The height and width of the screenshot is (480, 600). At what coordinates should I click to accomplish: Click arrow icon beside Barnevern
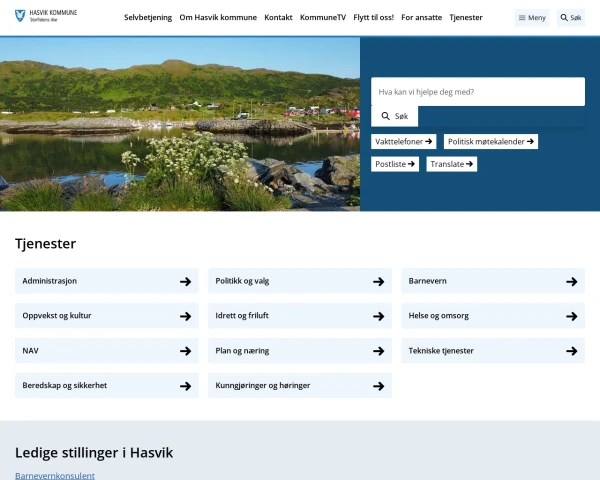click(571, 282)
